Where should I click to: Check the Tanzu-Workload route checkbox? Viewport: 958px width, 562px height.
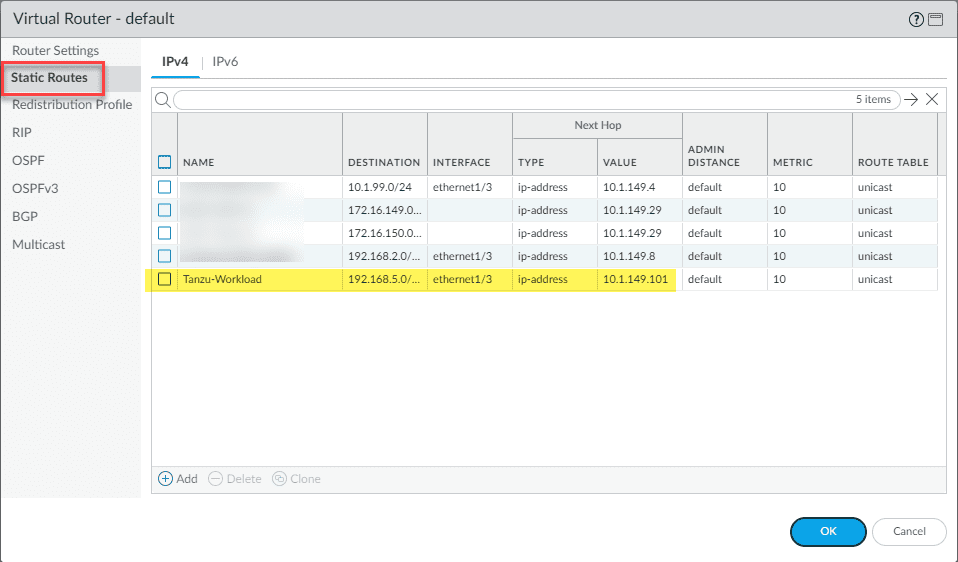pyautogui.click(x=165, y=279)
